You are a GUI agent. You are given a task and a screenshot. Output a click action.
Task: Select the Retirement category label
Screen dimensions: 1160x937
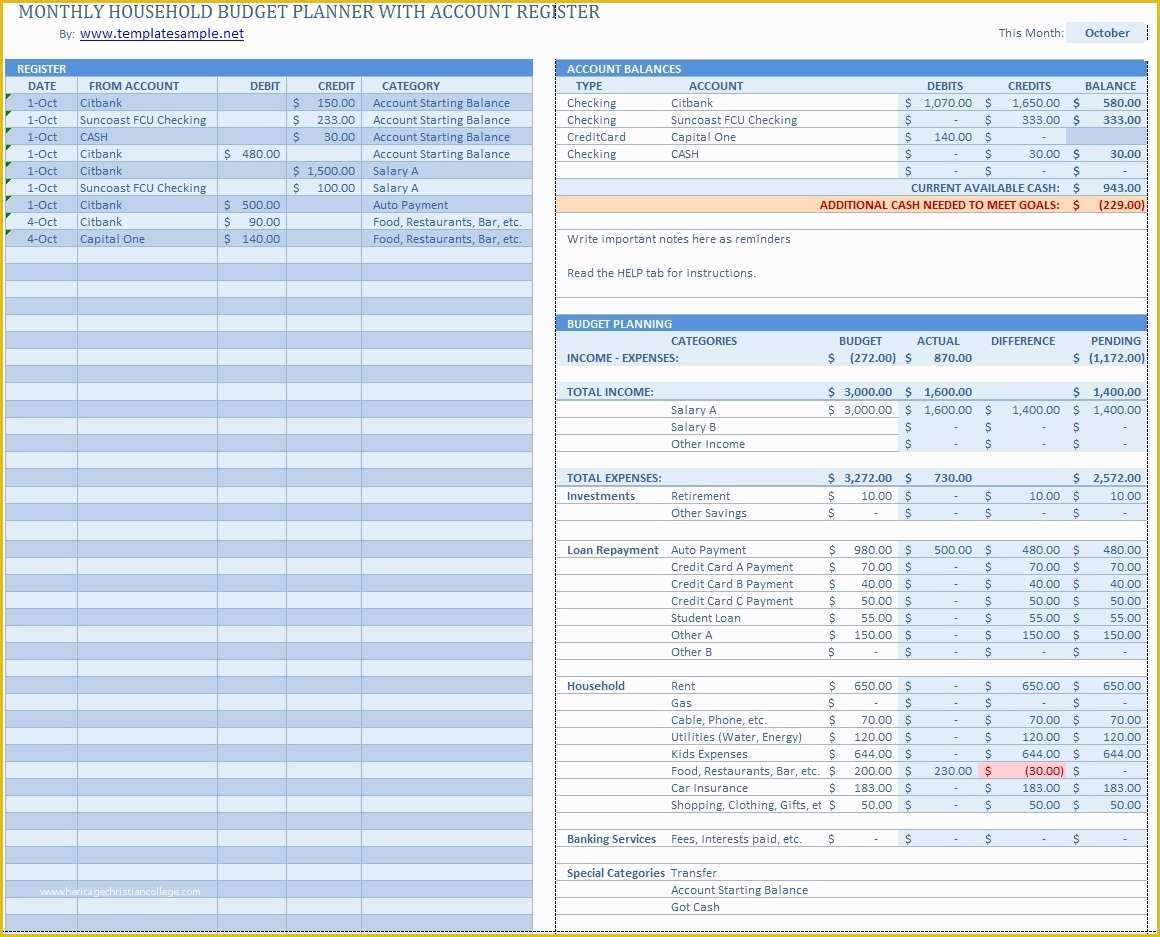pyautogui.click(x=700, y=495)
